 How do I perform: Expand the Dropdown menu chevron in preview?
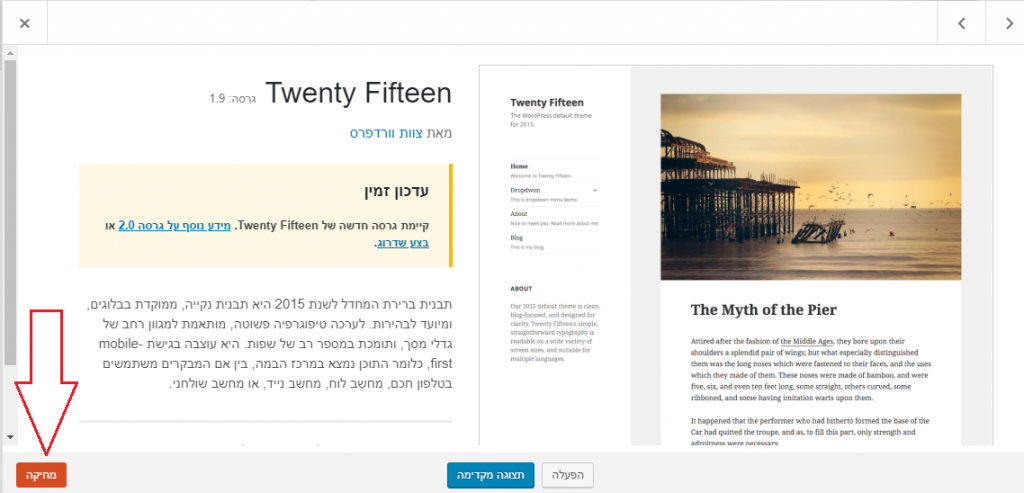tap(595, 190)
